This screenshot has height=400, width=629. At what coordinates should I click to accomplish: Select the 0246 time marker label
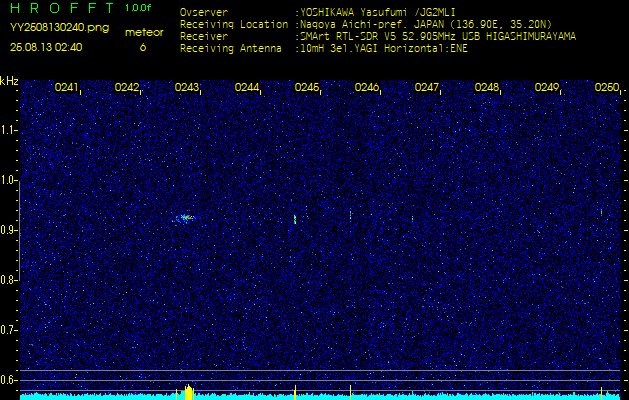(367, 87)
